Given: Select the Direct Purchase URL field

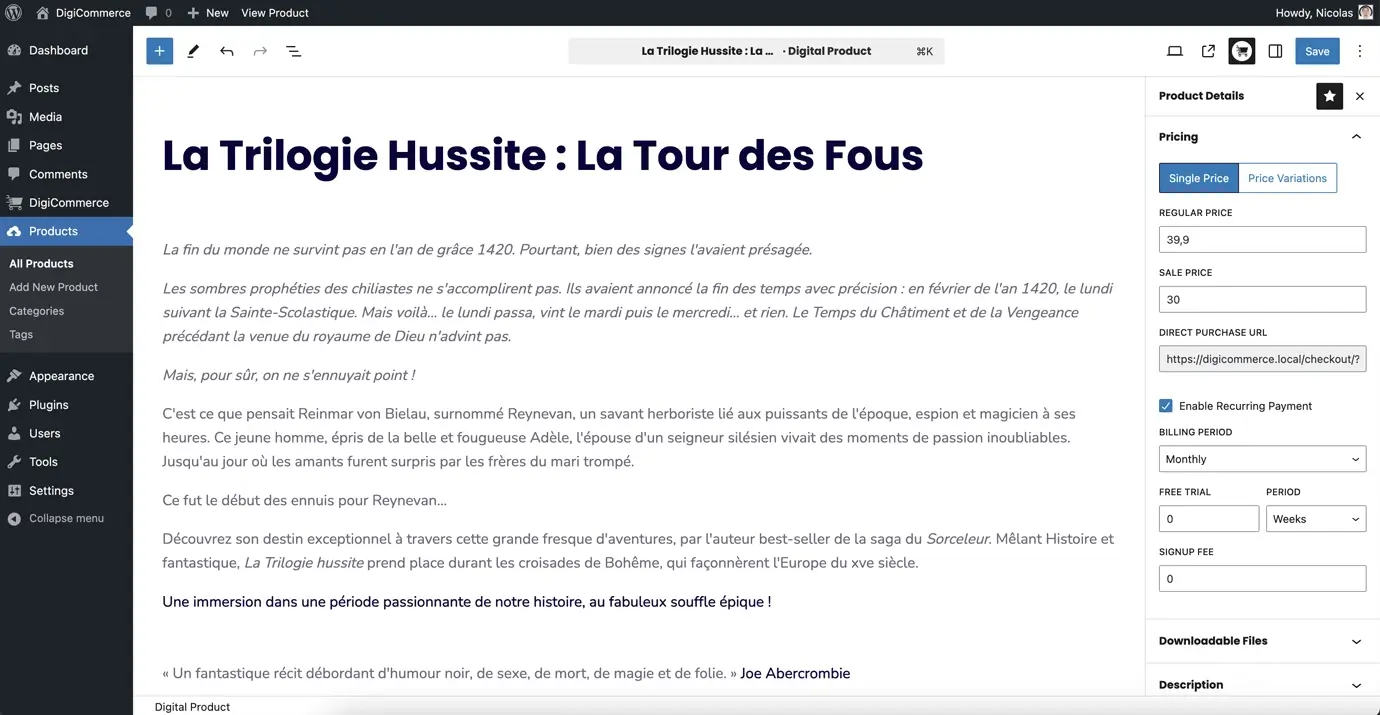Looking at the screenshot, I should tap(1262, 359).
